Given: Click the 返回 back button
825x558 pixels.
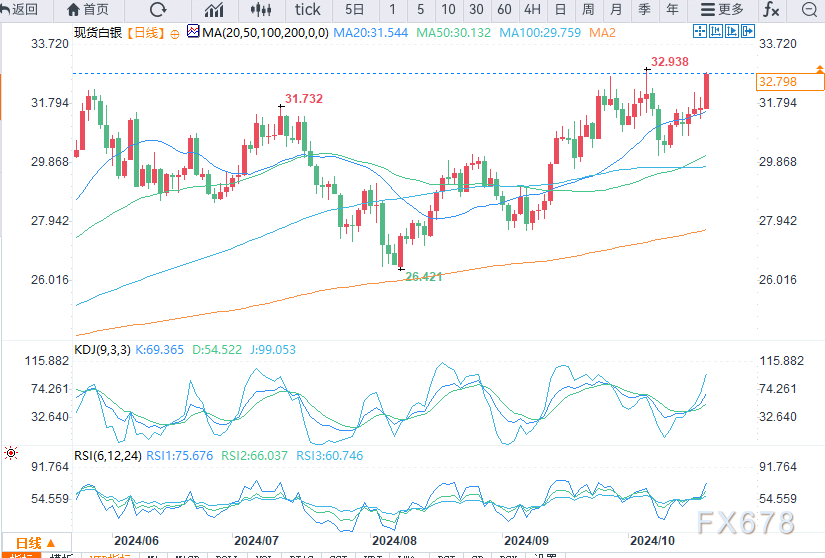Looking at the screenshot, I should 20,10.
